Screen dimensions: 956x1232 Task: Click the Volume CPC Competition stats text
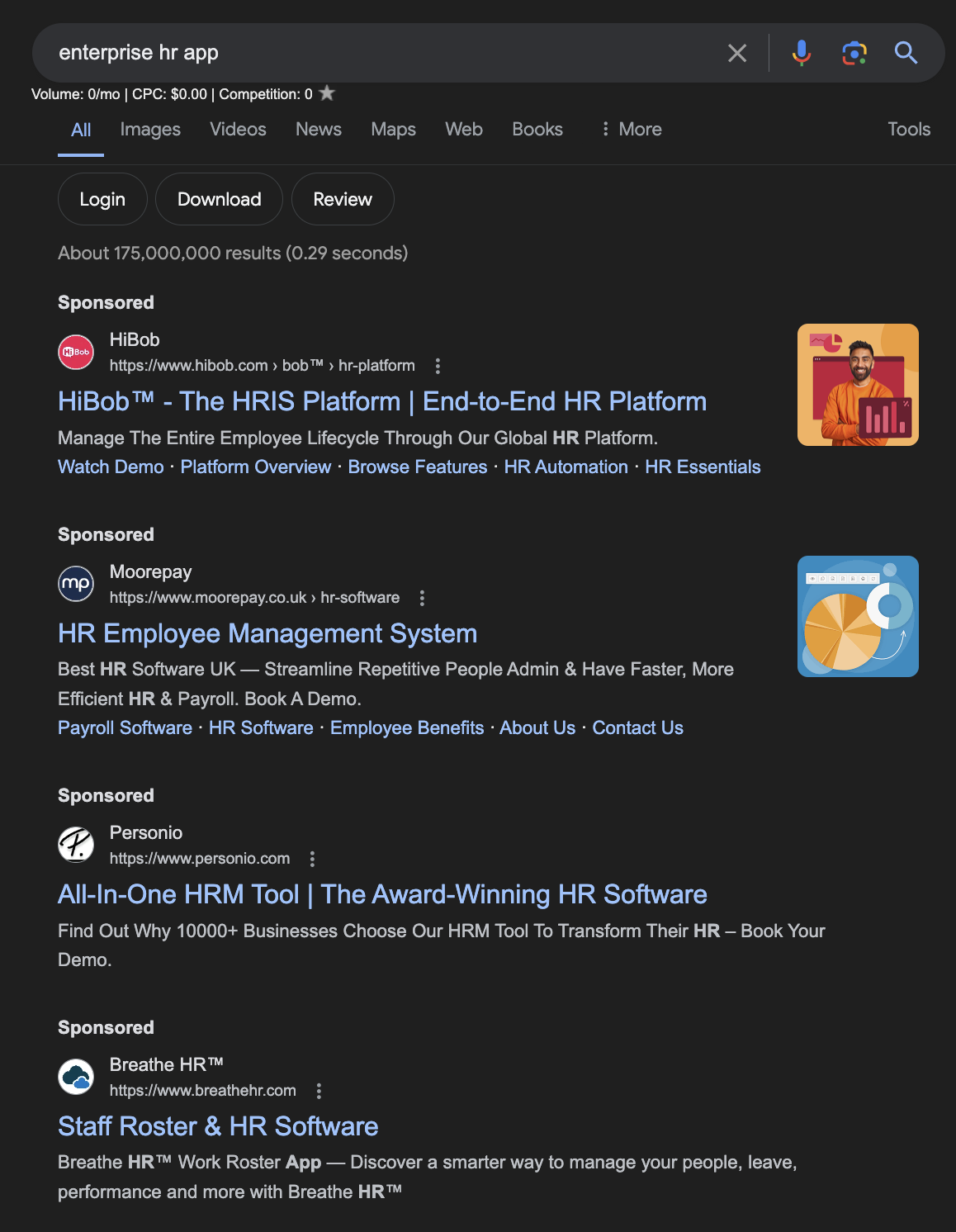[x=172, y=94]
